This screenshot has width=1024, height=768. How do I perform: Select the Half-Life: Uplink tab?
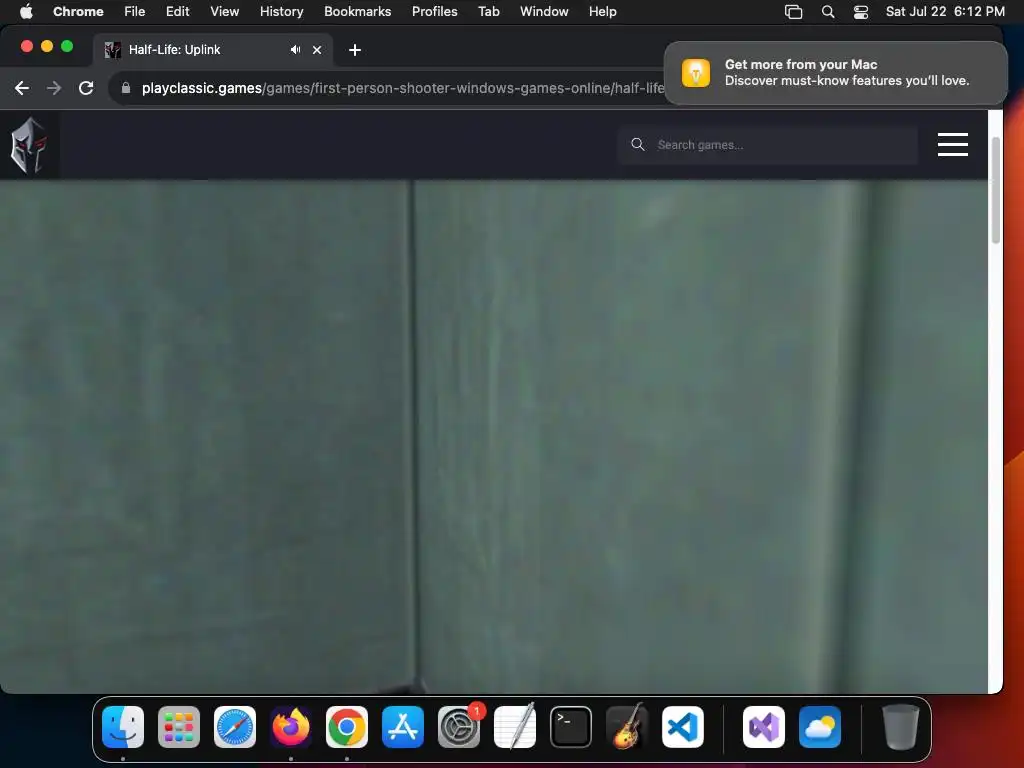[x=212, y=50]
